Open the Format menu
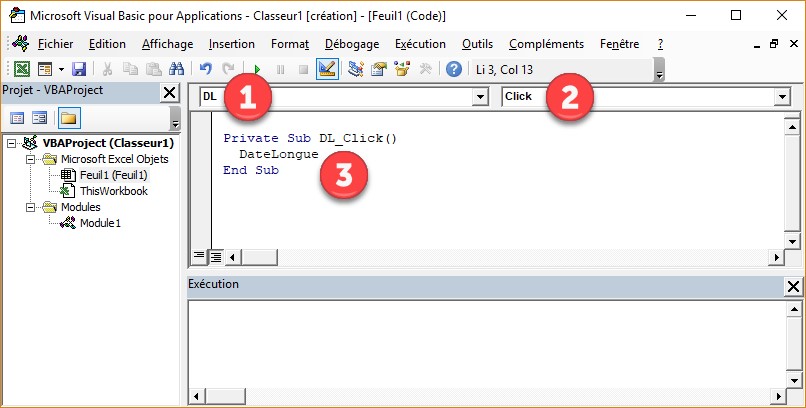Viewport: 806px width, 408px height. (x=290, y=44)
